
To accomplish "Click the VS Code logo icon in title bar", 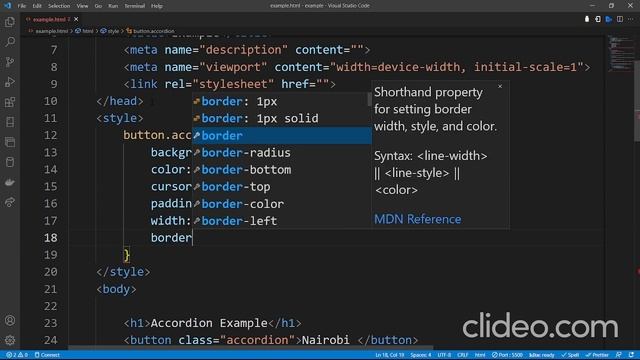I will (x=7, y=6).
